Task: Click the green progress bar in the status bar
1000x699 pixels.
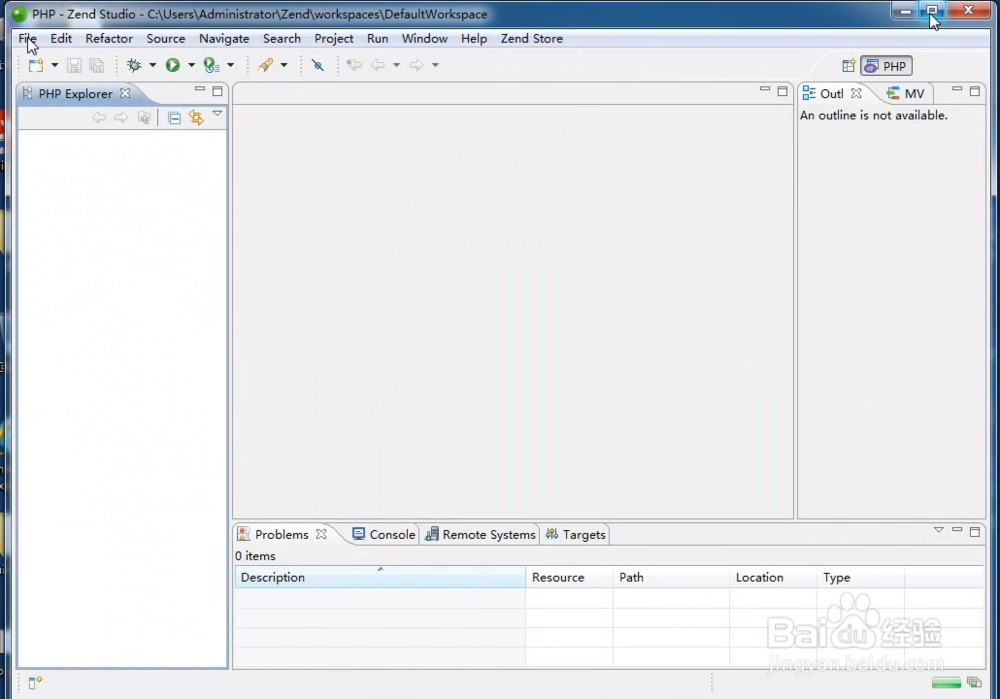Action: (946, 683)
